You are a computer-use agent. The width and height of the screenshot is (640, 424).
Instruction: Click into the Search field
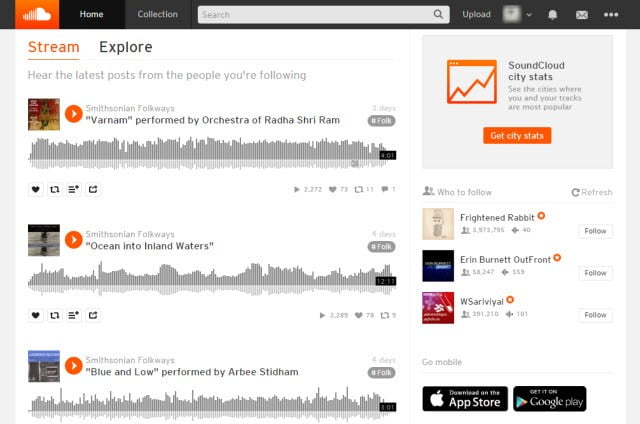pos(316,15)
